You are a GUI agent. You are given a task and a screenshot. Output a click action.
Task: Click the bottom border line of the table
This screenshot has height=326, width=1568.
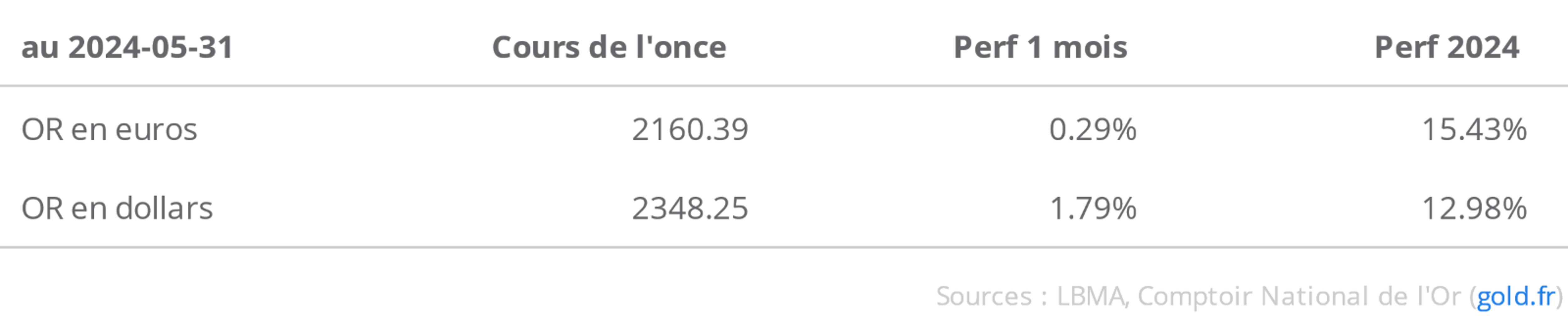[x=784, y=247]
